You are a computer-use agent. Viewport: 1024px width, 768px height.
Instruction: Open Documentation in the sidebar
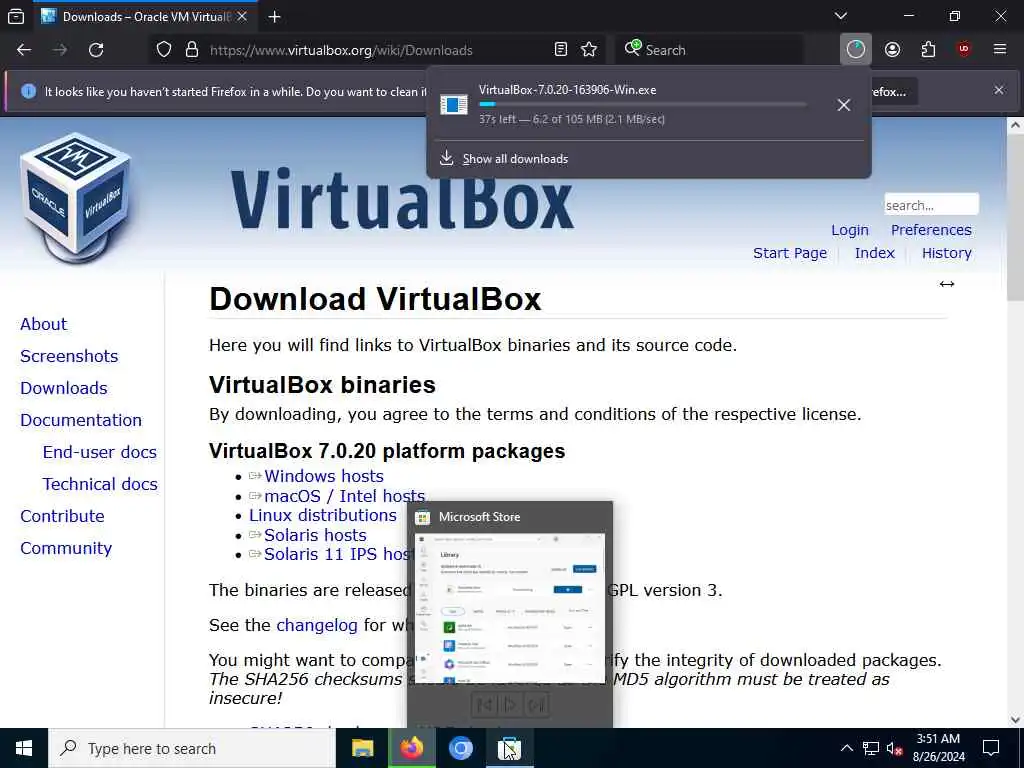coord(81,420)
